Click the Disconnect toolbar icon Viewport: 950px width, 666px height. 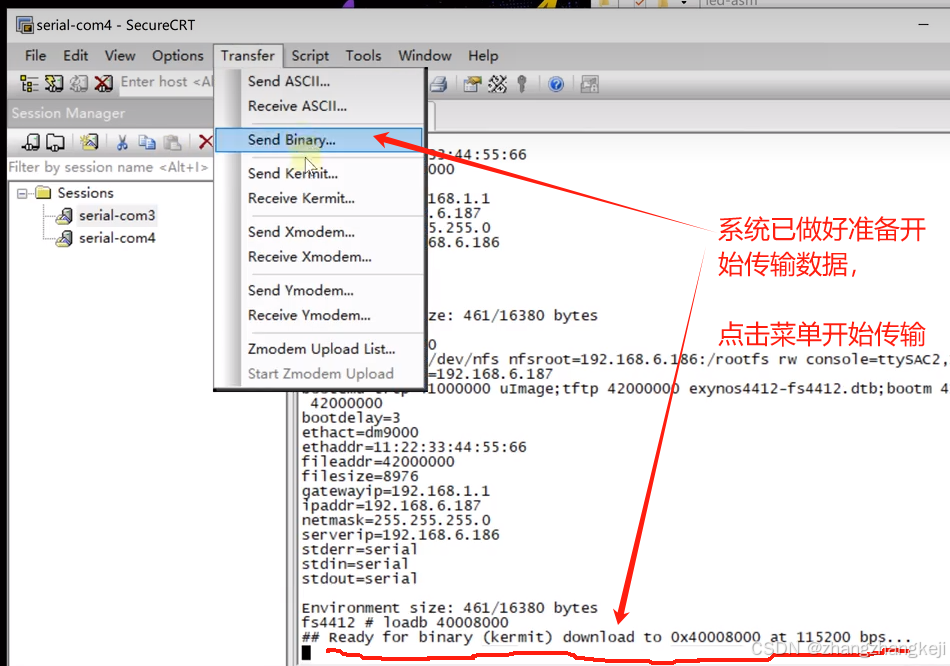(x=104, y=83)
